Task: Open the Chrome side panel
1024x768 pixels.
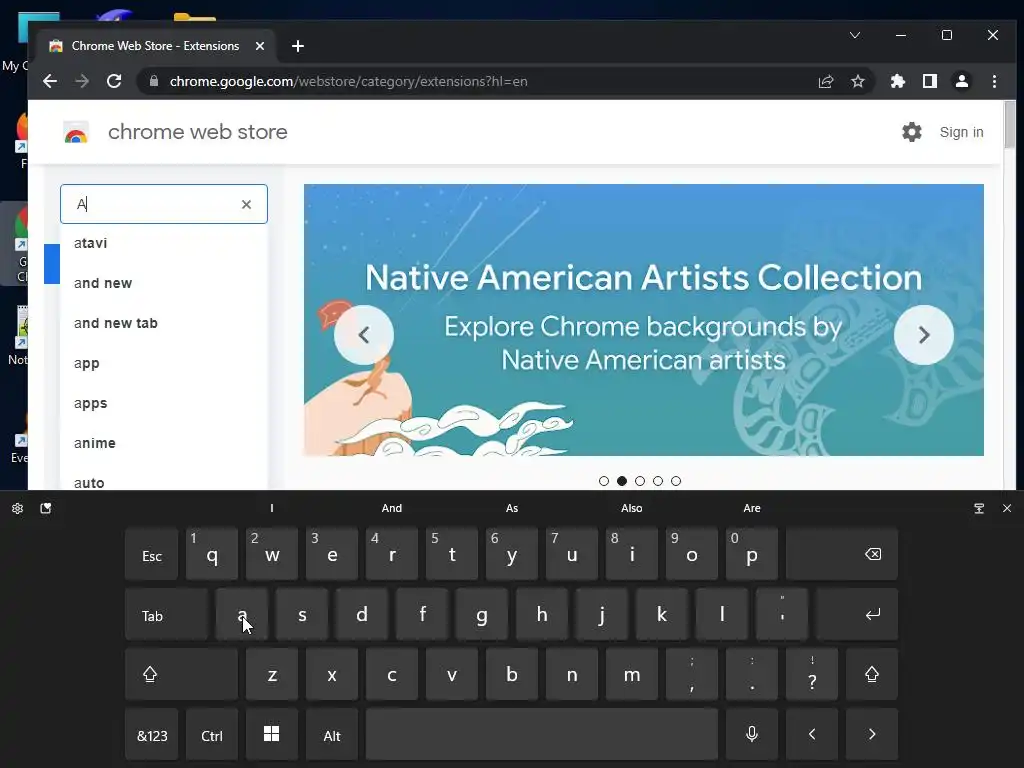Action: pos(930,81)
